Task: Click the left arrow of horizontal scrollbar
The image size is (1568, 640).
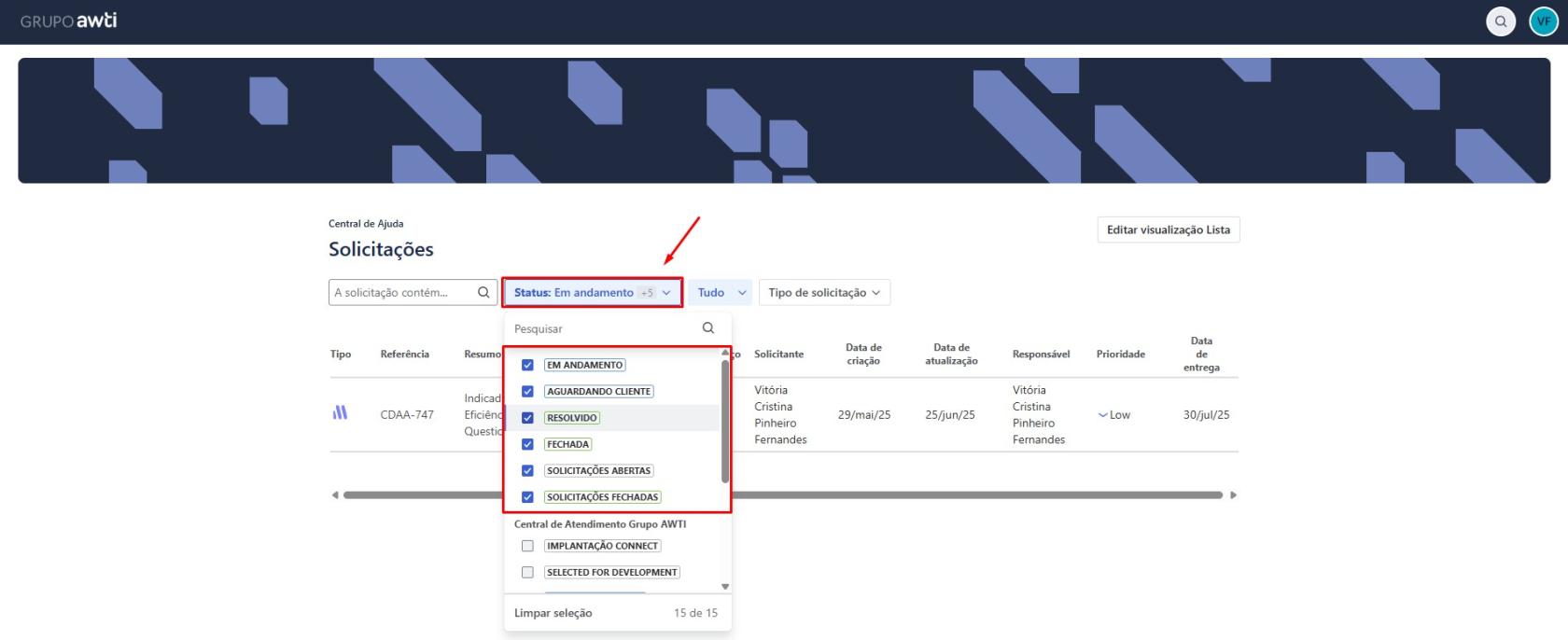Action: coord(335,495)
